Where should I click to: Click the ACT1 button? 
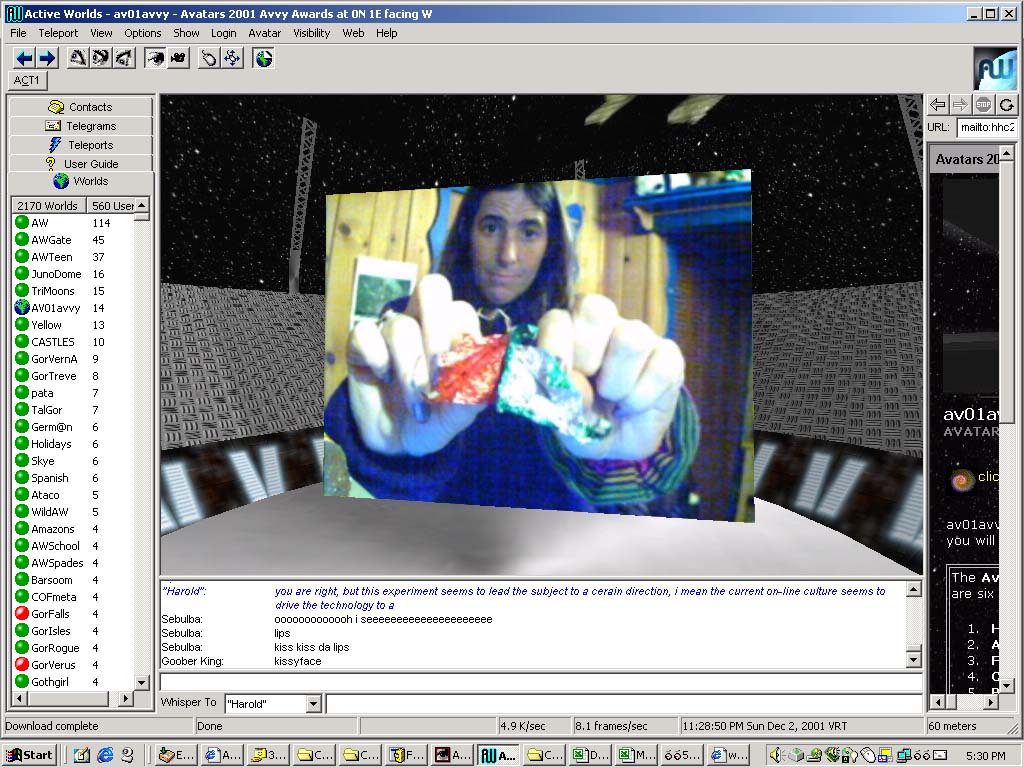pos(27,80)
